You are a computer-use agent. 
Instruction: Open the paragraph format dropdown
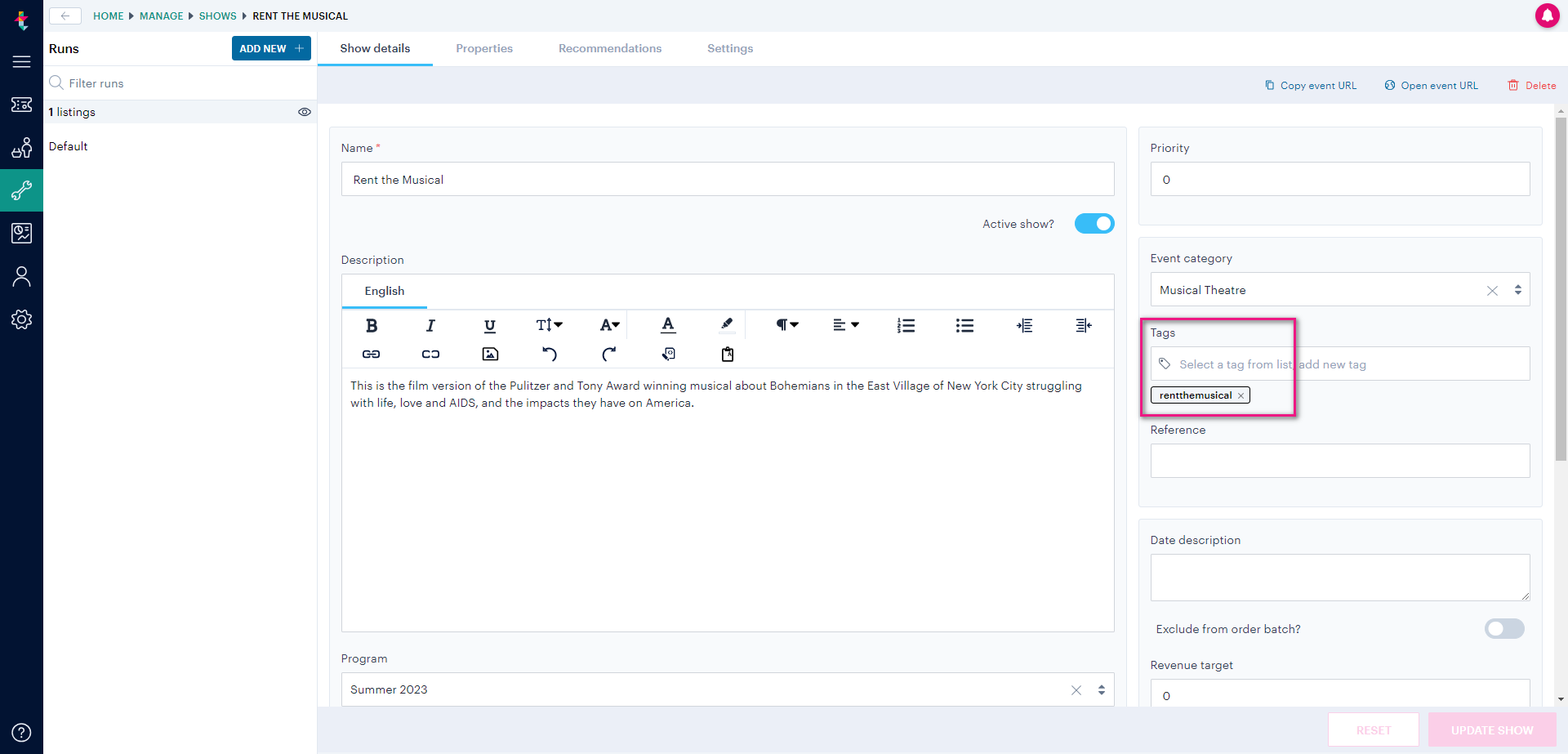coord(787,325)
